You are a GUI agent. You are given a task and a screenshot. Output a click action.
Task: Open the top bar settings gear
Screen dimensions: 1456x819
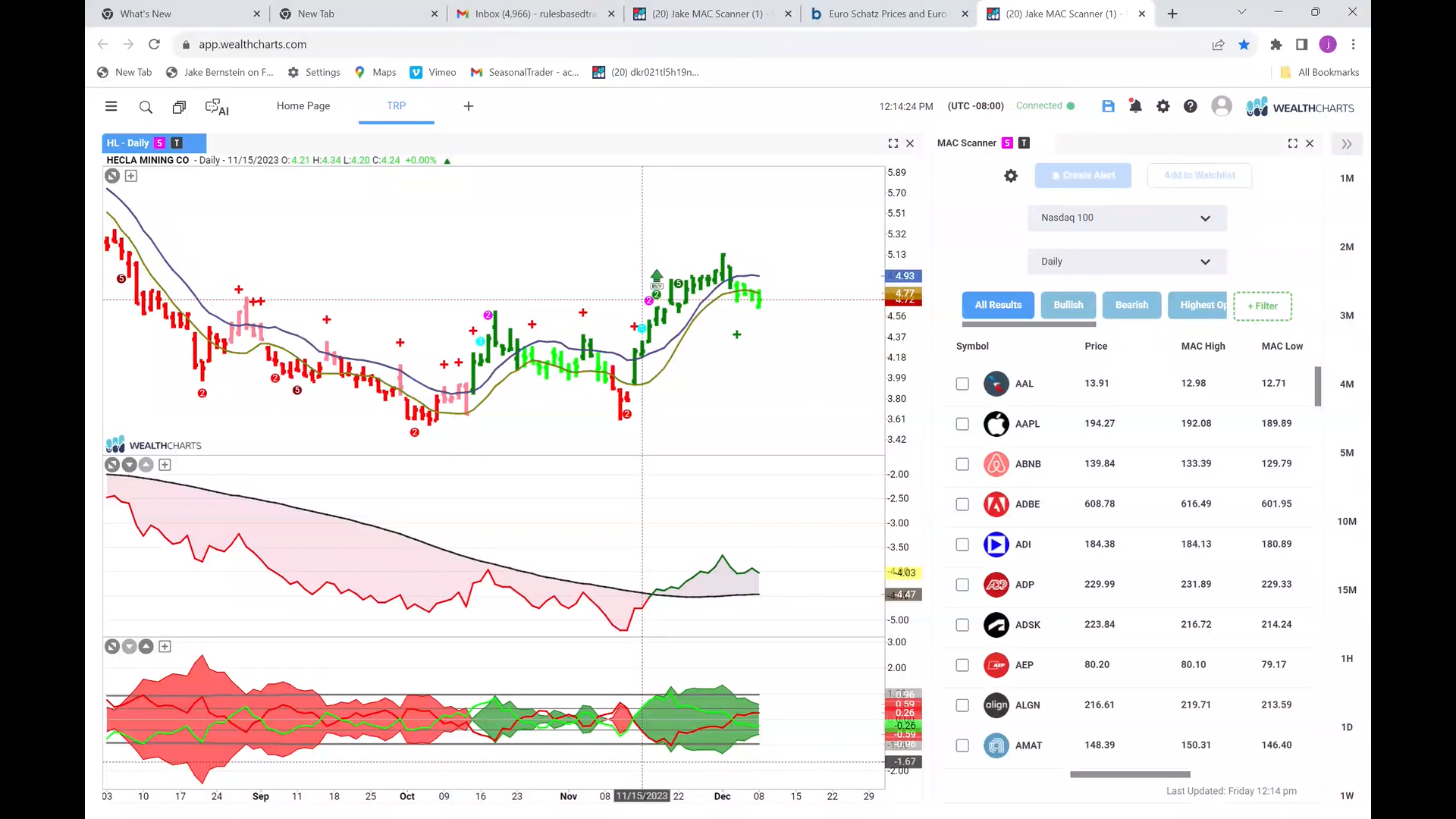tap(1163, 106)
